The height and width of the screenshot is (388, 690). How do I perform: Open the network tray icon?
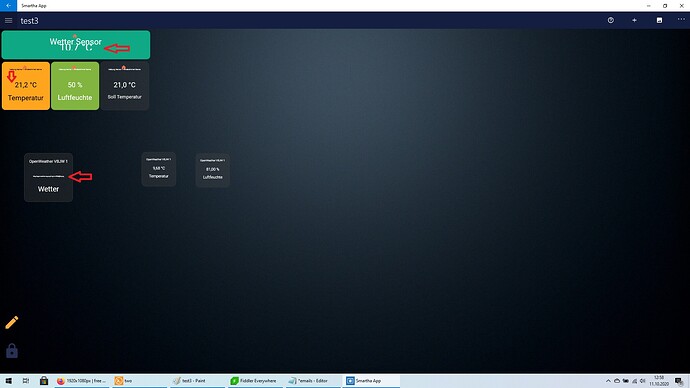pyautogui.click(x=634, y=381)
